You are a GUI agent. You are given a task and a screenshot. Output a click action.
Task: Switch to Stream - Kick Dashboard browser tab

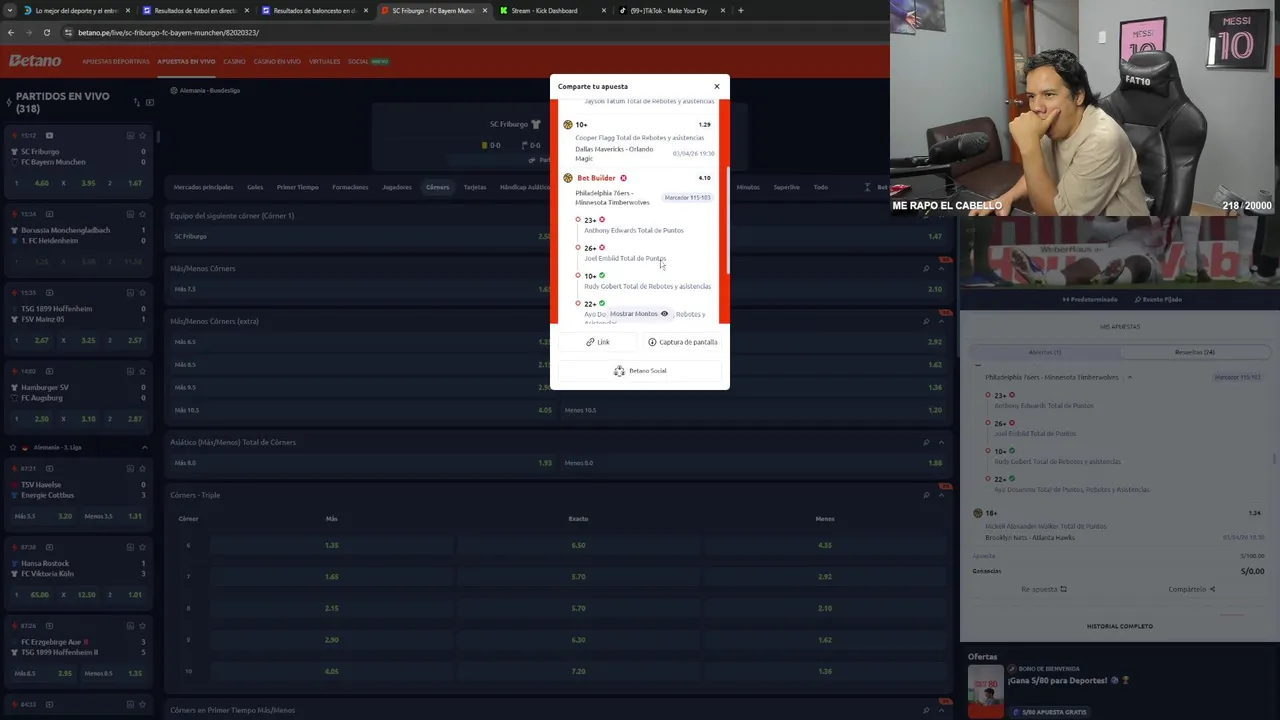click(x=552, y=10)
